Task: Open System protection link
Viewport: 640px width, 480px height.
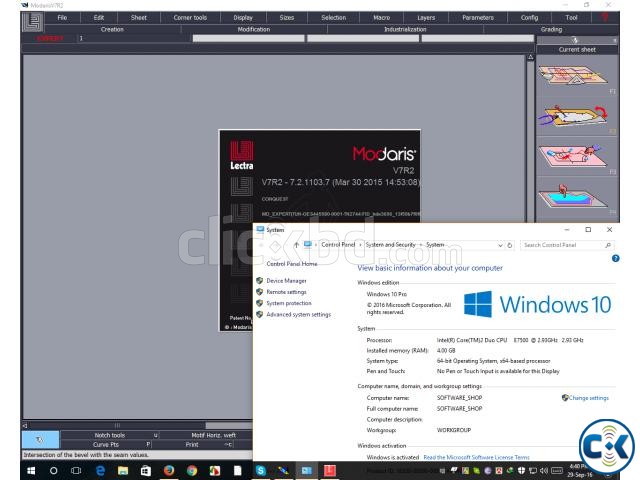Action: (289, 303)
